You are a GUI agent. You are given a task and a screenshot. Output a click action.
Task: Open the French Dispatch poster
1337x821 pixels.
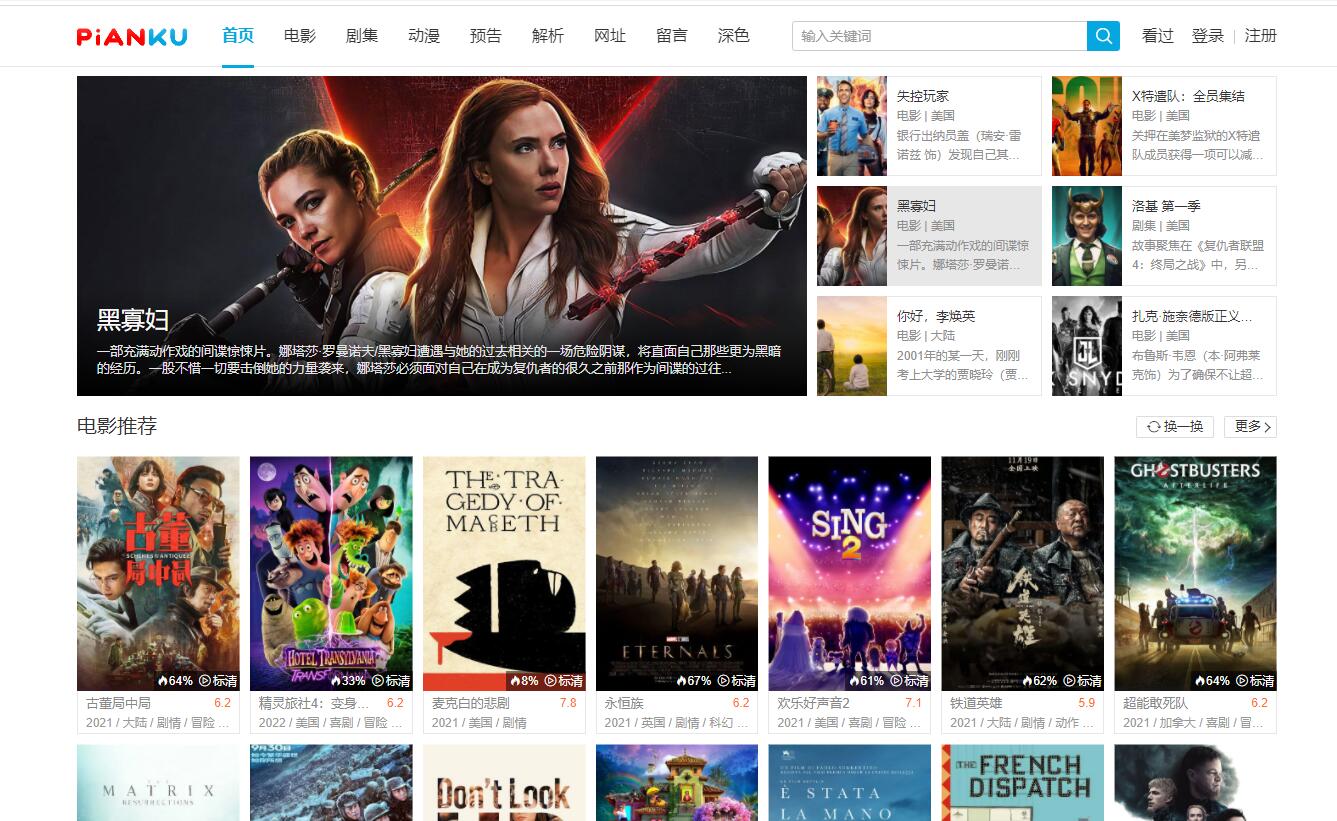[x=1023, y=783]
